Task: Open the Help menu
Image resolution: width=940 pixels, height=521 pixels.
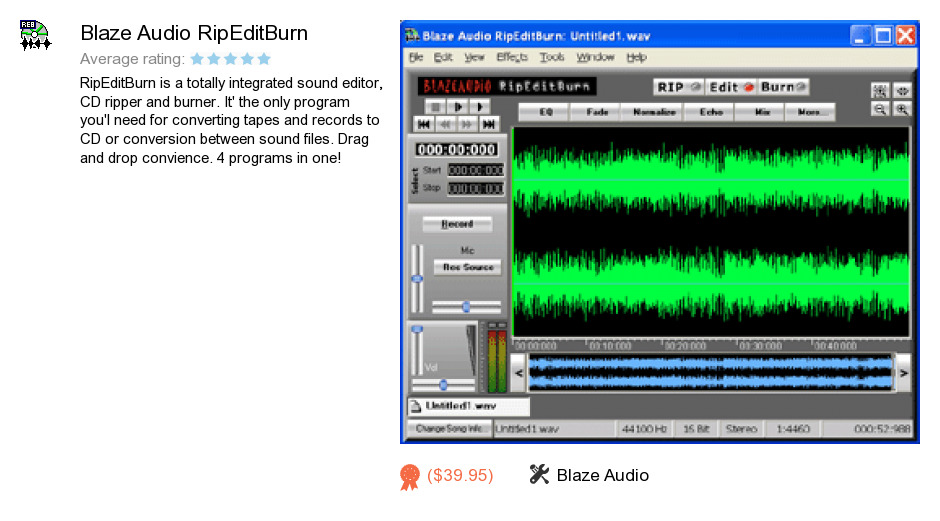Action: (636, 58)
